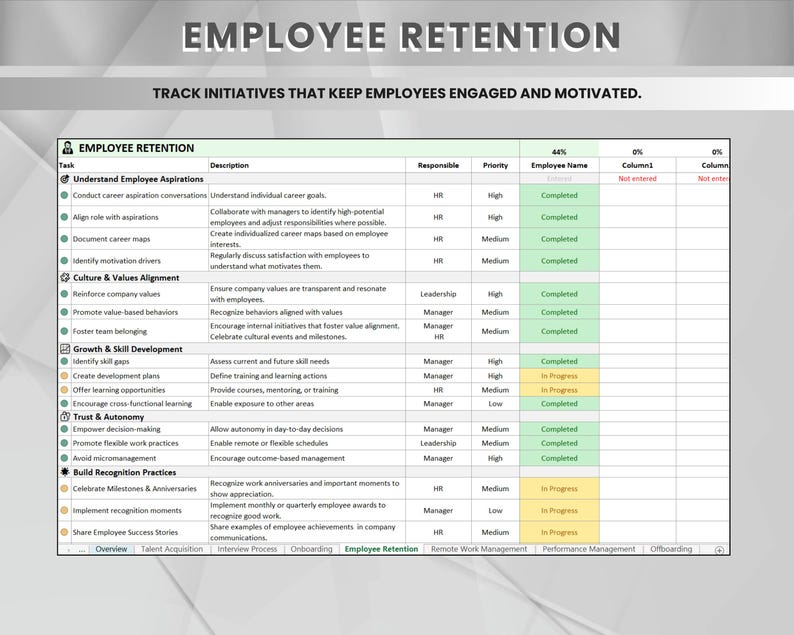Select the Employee Retention sheet tab
Viewport: 794px width, 635px height.
point(381,549)
